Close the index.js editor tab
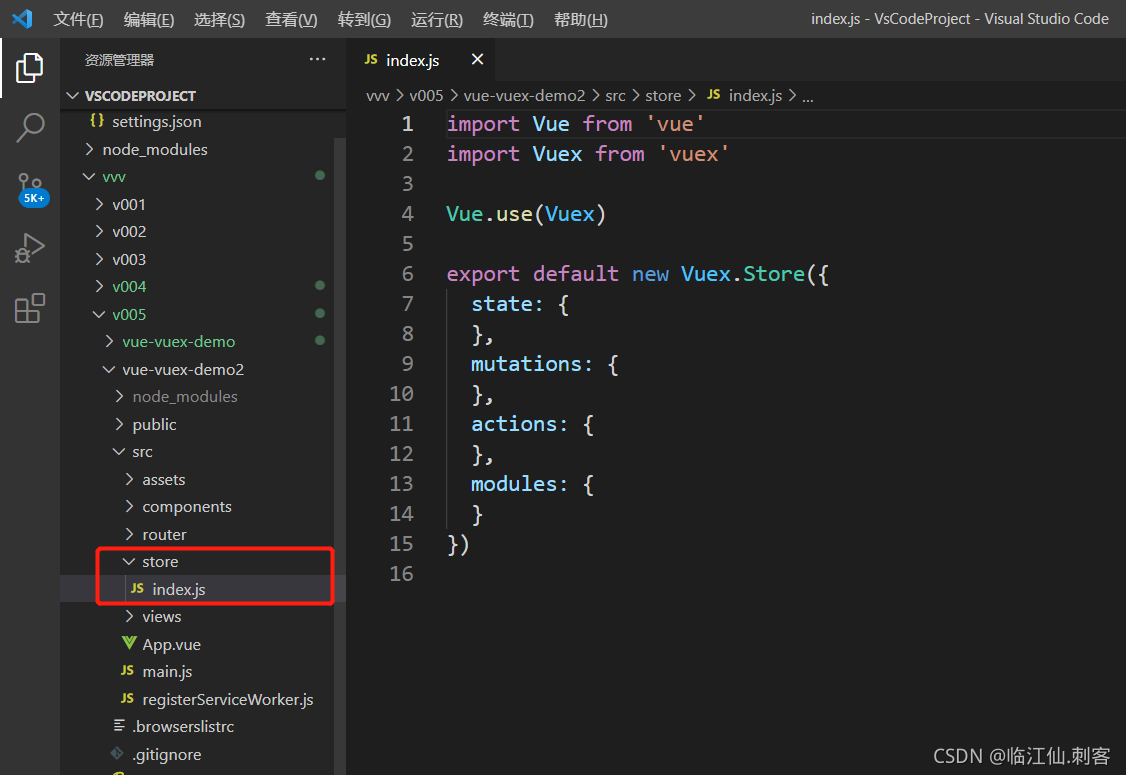Screen dimensions: 1126x775 tap(477, 60)
